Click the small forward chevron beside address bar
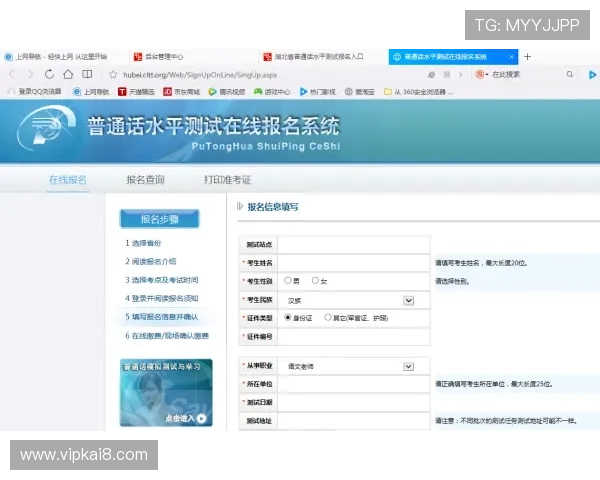This screenshot has height=480, width=600. pyautogui.click(x=461, y=75)
